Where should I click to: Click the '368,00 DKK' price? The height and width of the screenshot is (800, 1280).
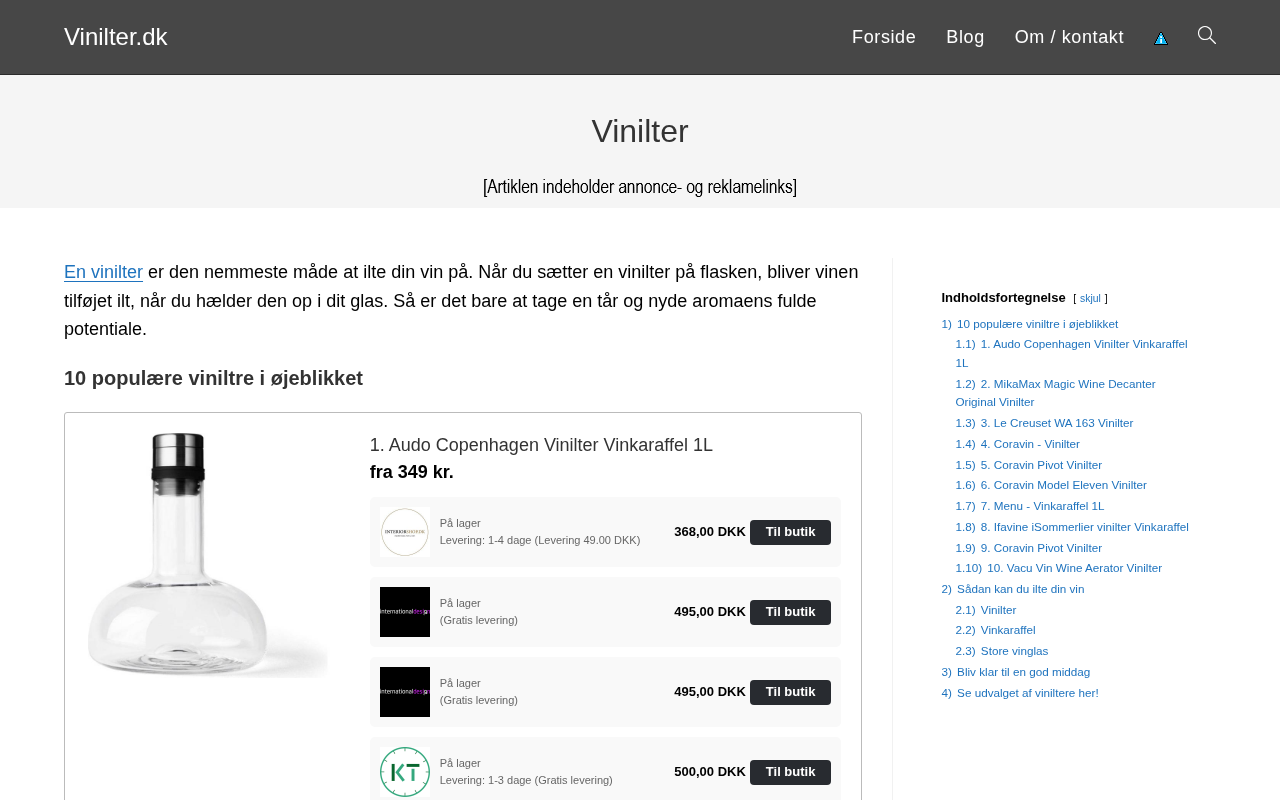tap(710, 532)
